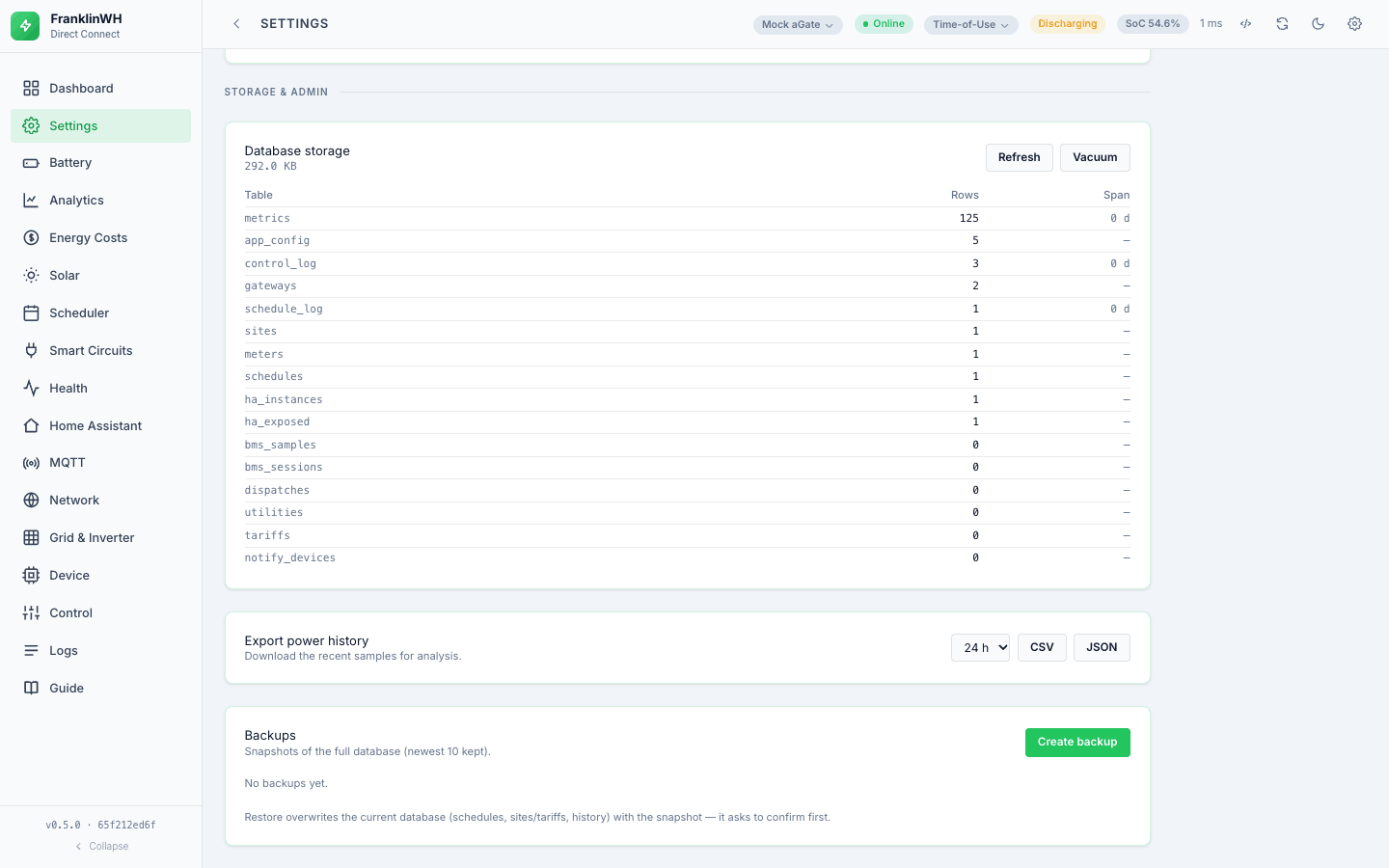Screen dimensions: 1389x868
Task: Click the Guide book icon
Action: (x=31, y=689)
